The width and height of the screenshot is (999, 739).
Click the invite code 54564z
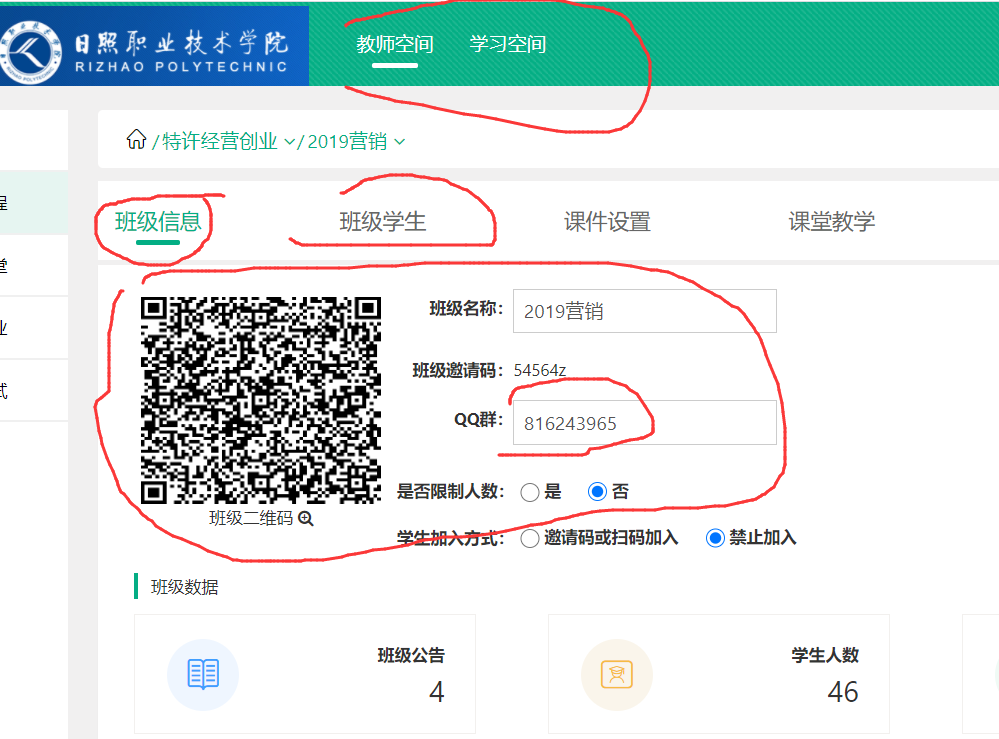[540, 370]
